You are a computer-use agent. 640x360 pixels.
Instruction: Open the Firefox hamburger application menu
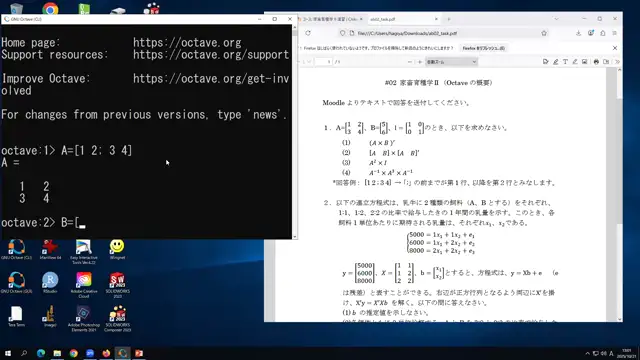coord(614,33)
